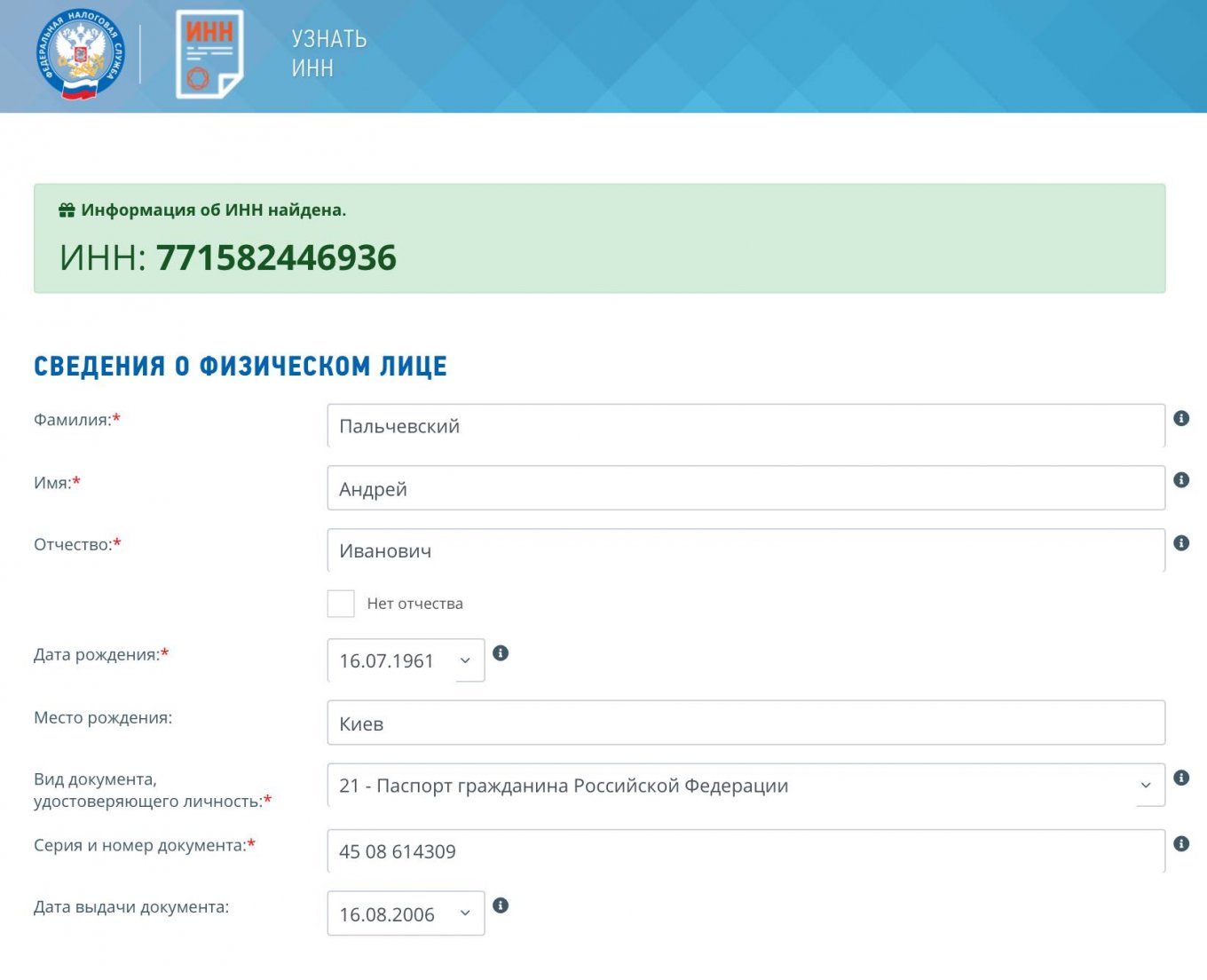The image size is (1207, 980).
Task: Open info tooltip beside the Имя field
Action: tap(1181, 480)
